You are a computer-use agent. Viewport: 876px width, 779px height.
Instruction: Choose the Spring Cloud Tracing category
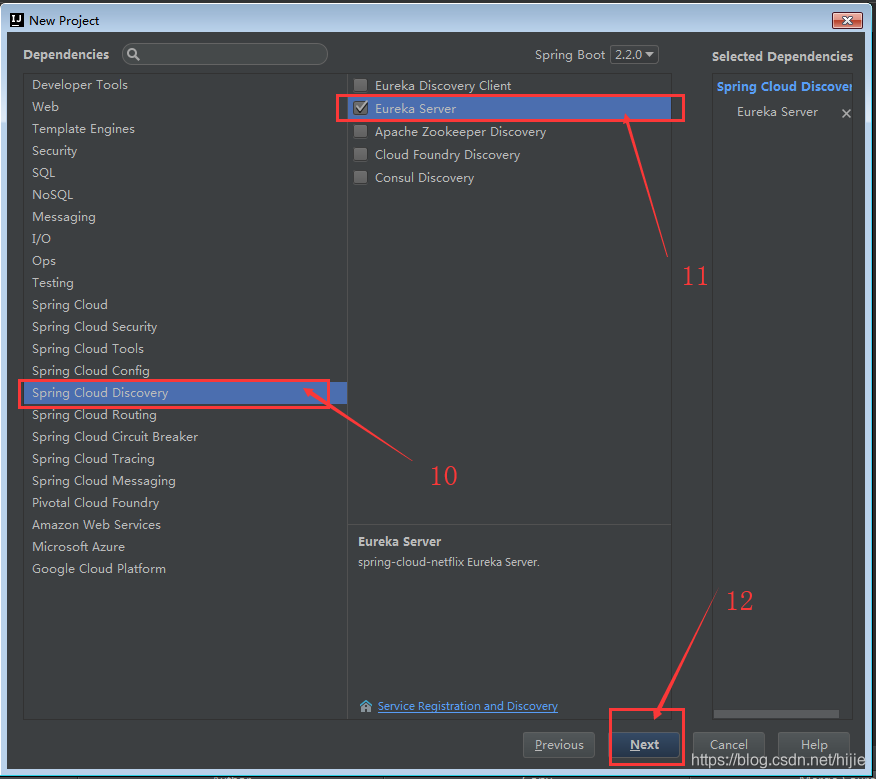(x=185, y=459)
